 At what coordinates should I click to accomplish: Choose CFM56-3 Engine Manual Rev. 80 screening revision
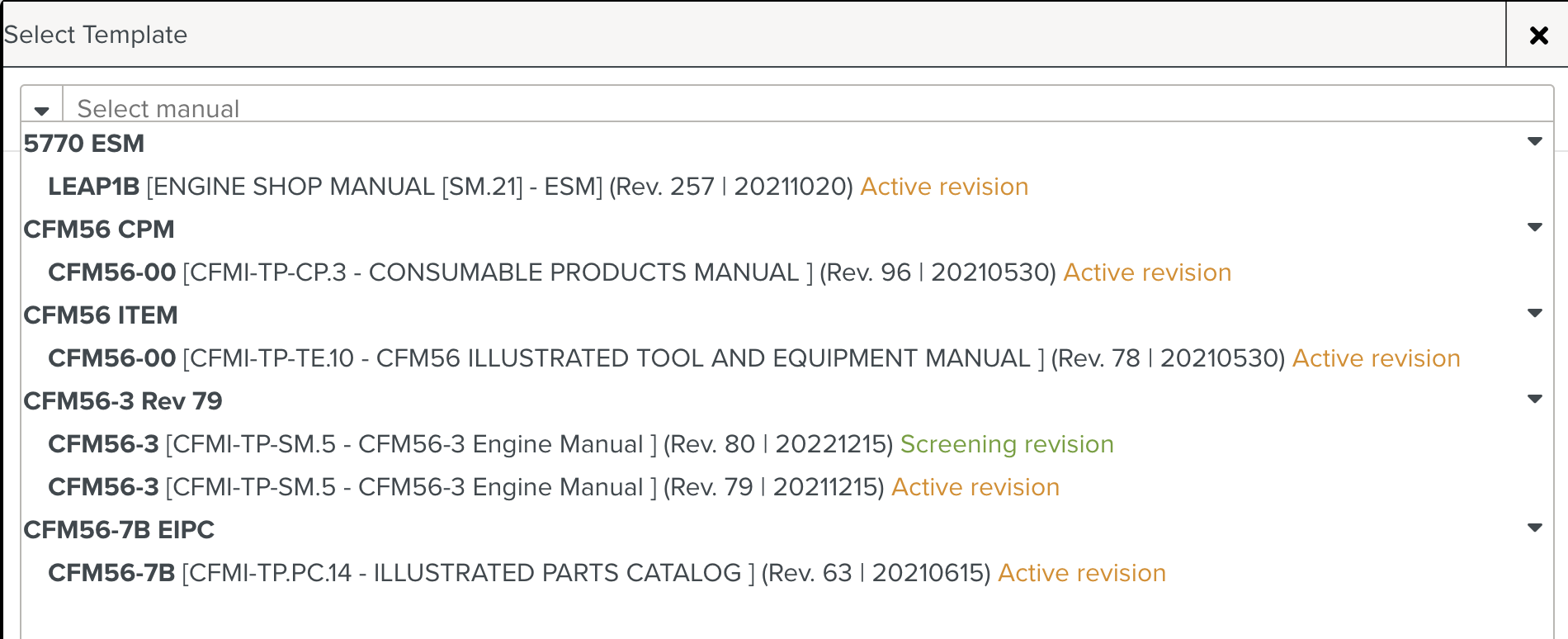(x=581, y=444)
